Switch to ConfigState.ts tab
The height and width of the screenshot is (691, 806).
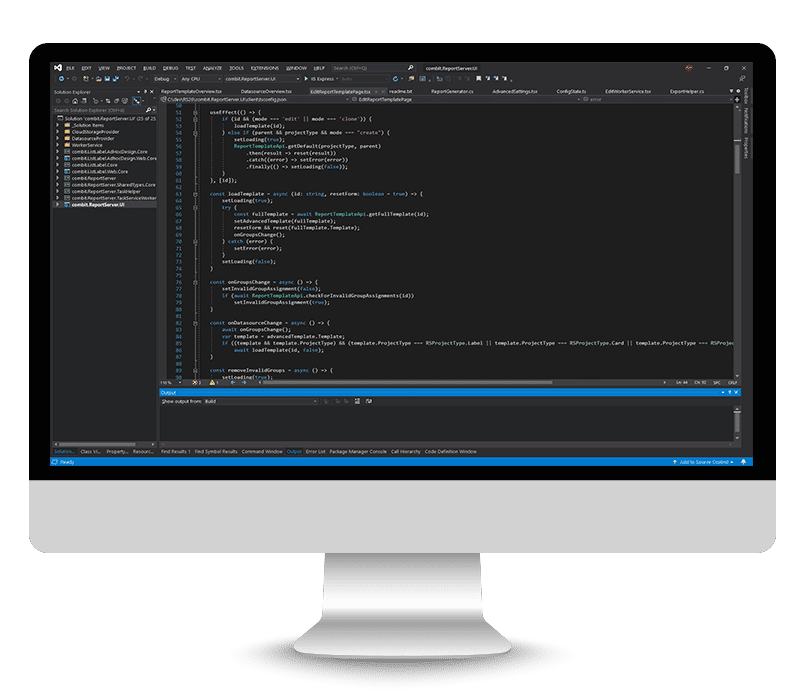571,92
